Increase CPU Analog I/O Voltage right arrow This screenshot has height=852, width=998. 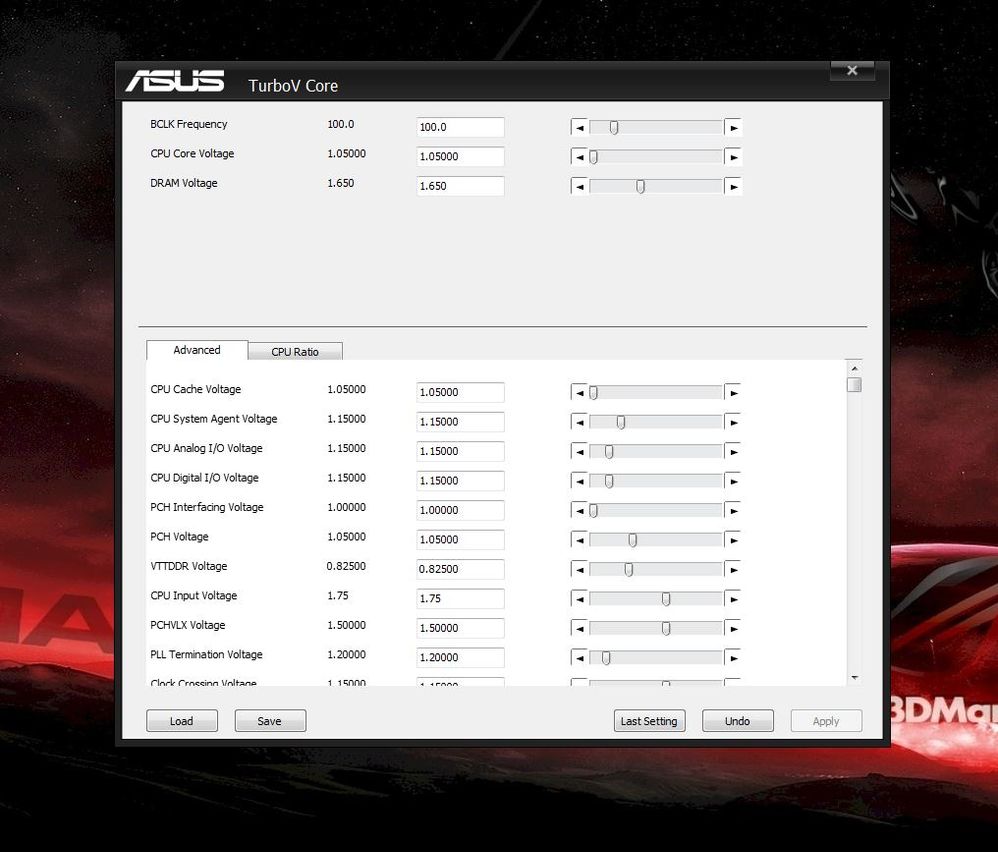pos(733,451)
